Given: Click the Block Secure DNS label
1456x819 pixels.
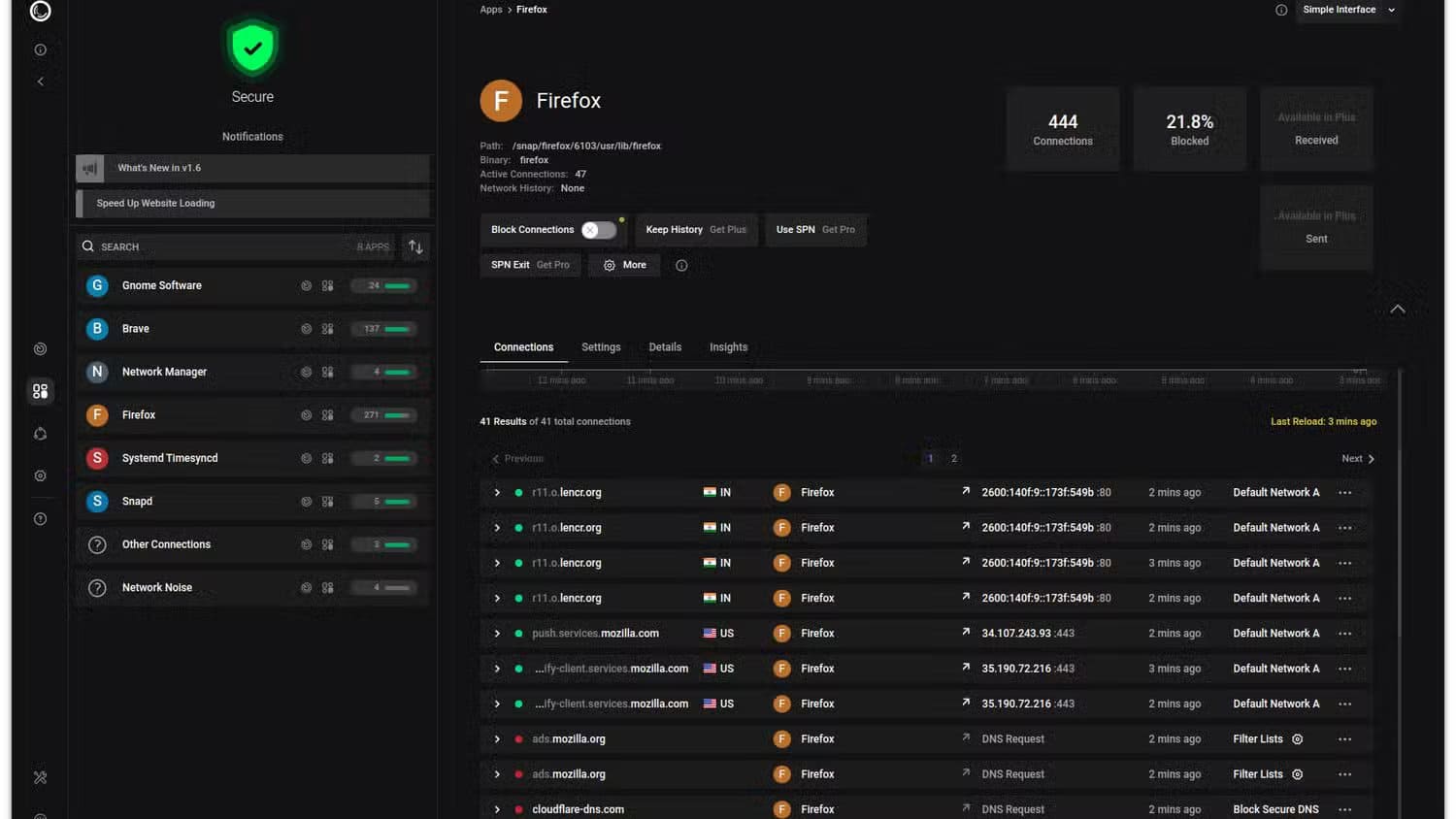Looking at the screenshot, I should [1275, 809].
